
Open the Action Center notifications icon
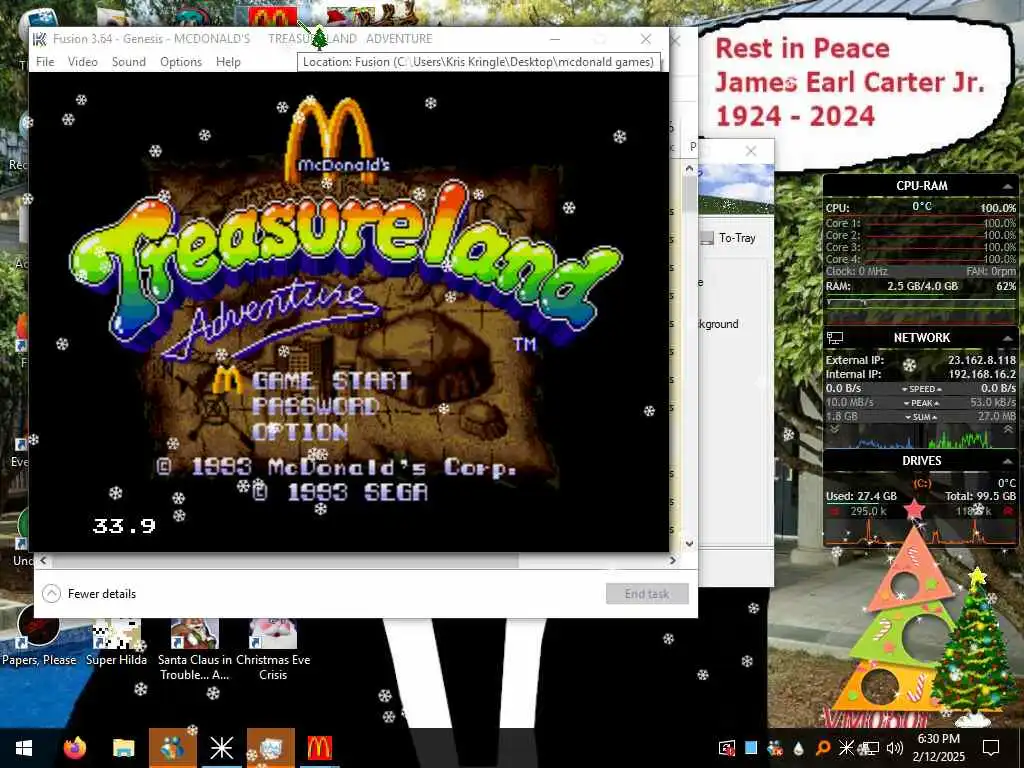991,748
